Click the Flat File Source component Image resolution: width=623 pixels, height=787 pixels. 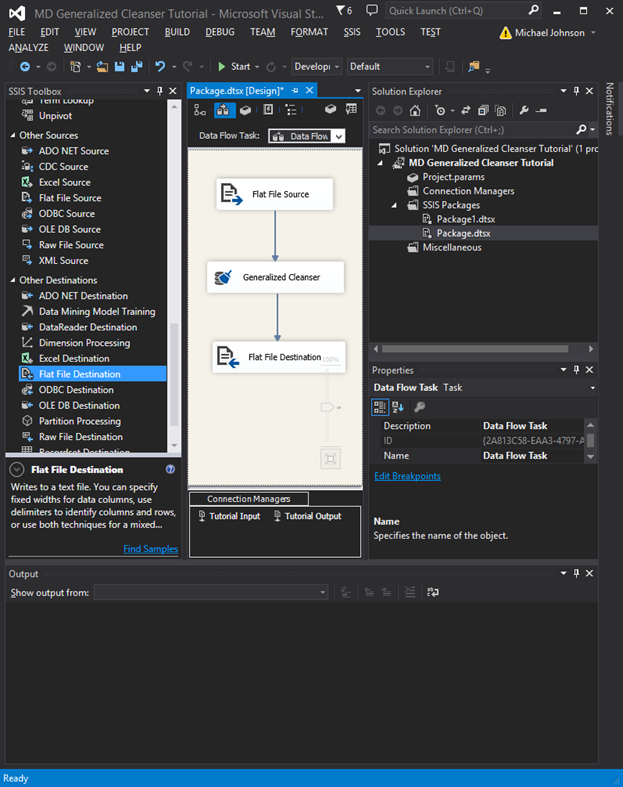click(274, 195)
